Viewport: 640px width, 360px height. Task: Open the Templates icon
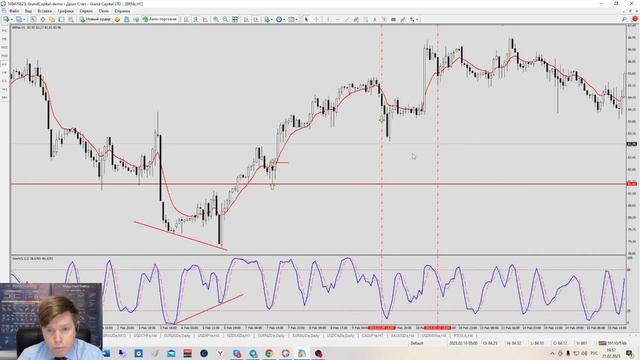pyautogui.click(x=291, y=19)
